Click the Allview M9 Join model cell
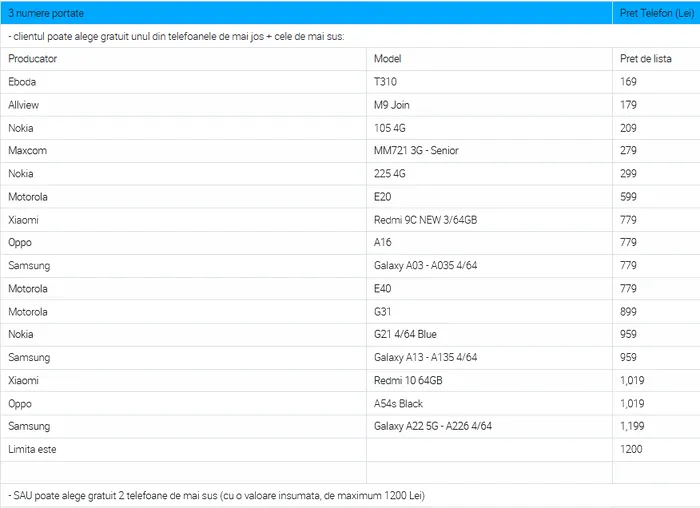This screenshot has width=700, height=508. [489, 105]
